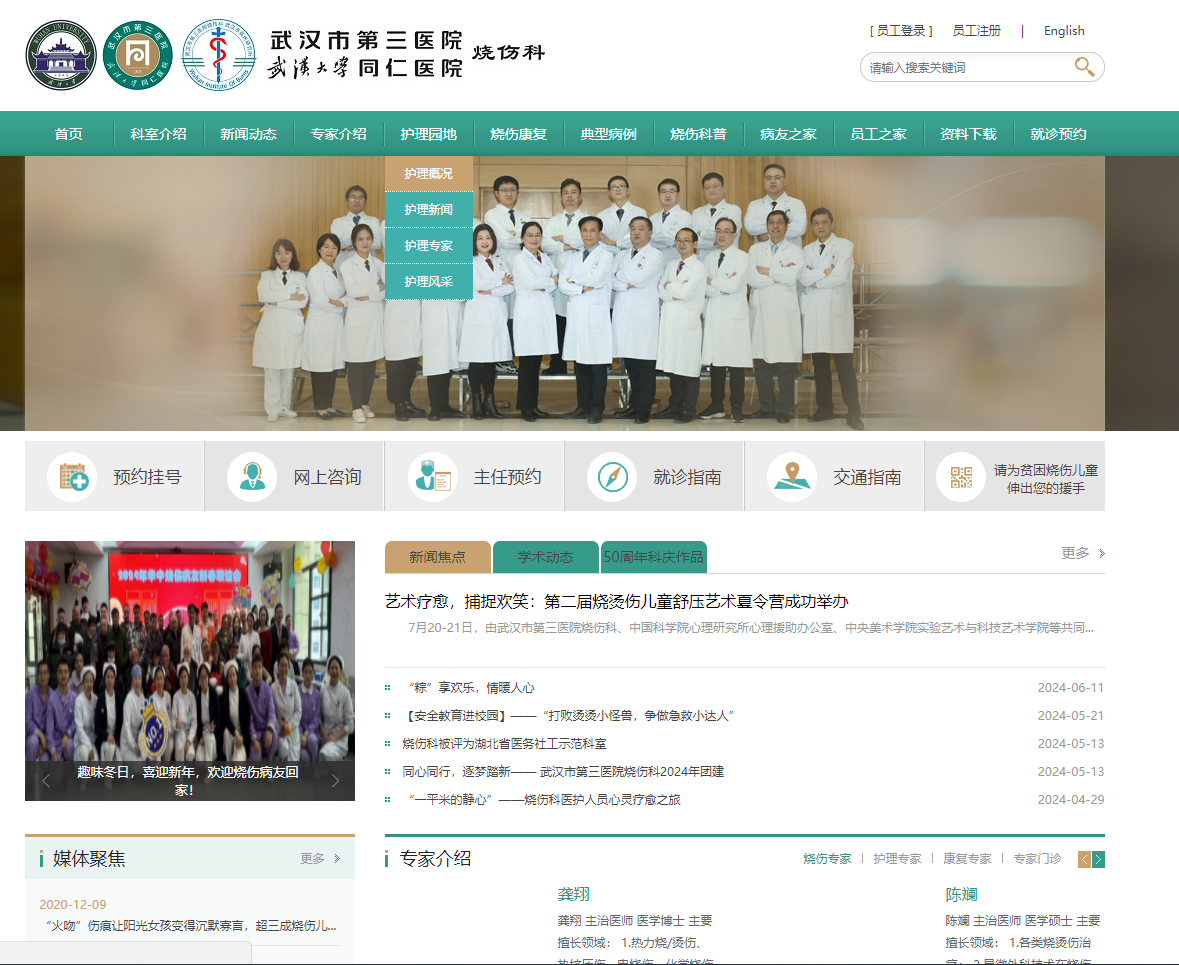Open 烧伤康复 in the navigation bar
Screen dimensions: 1179x965
click(x=519, y=134)
